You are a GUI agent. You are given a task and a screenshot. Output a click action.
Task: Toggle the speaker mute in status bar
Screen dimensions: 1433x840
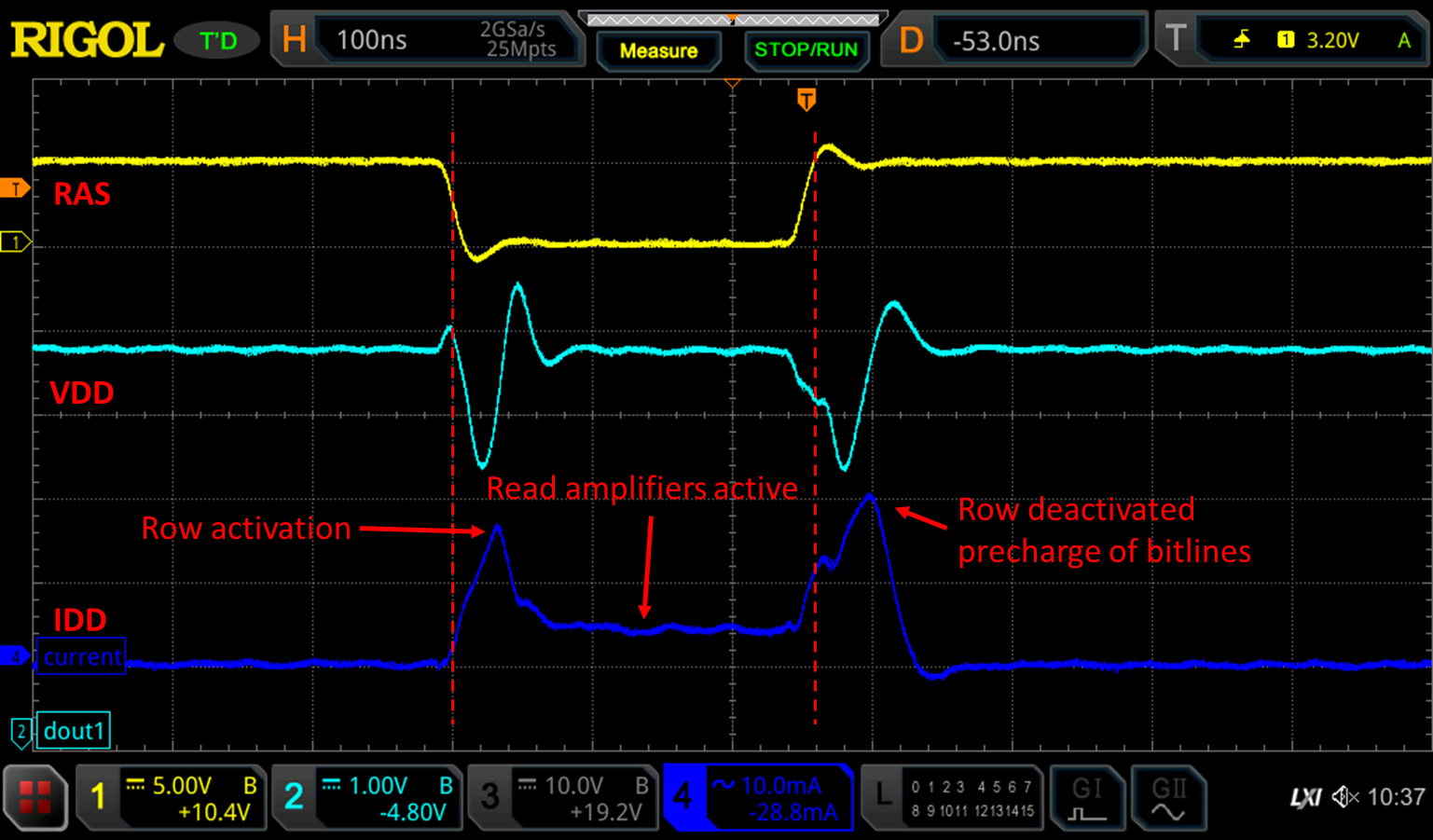[x=1344, y=797]
